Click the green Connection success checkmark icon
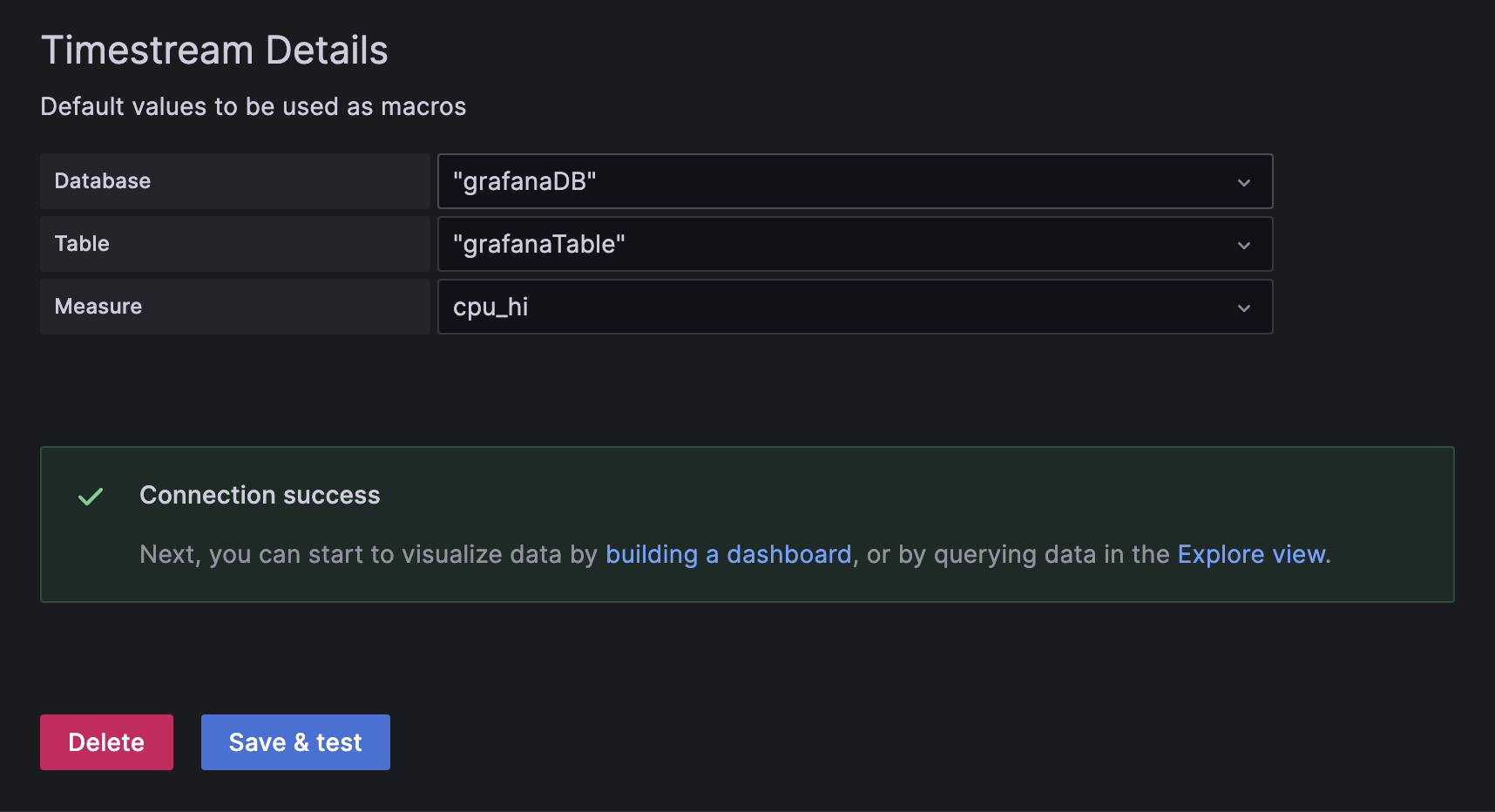Screen dimensions: 1495x812 tap(91, 497)
